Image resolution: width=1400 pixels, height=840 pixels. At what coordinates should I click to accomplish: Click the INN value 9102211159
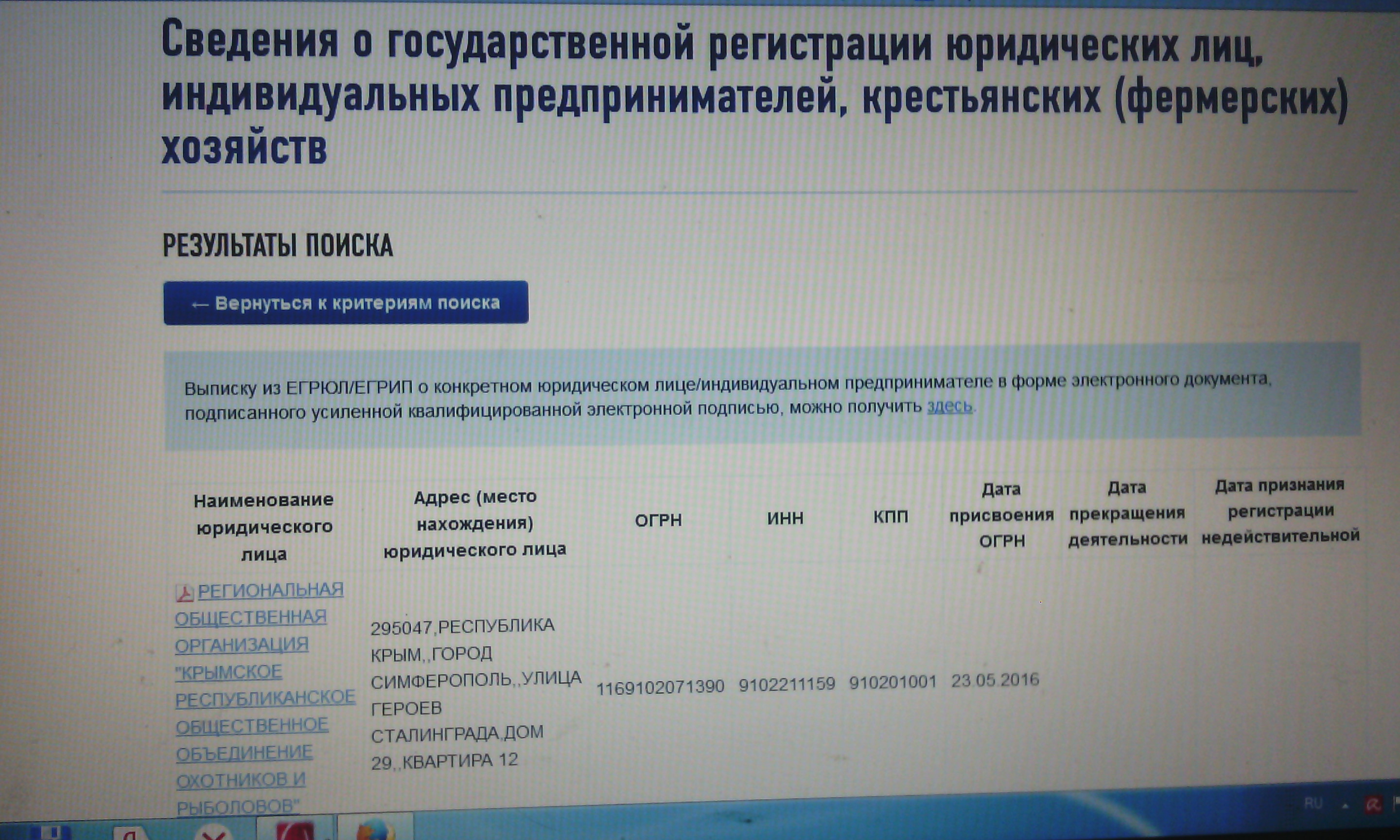coord(787,684)
